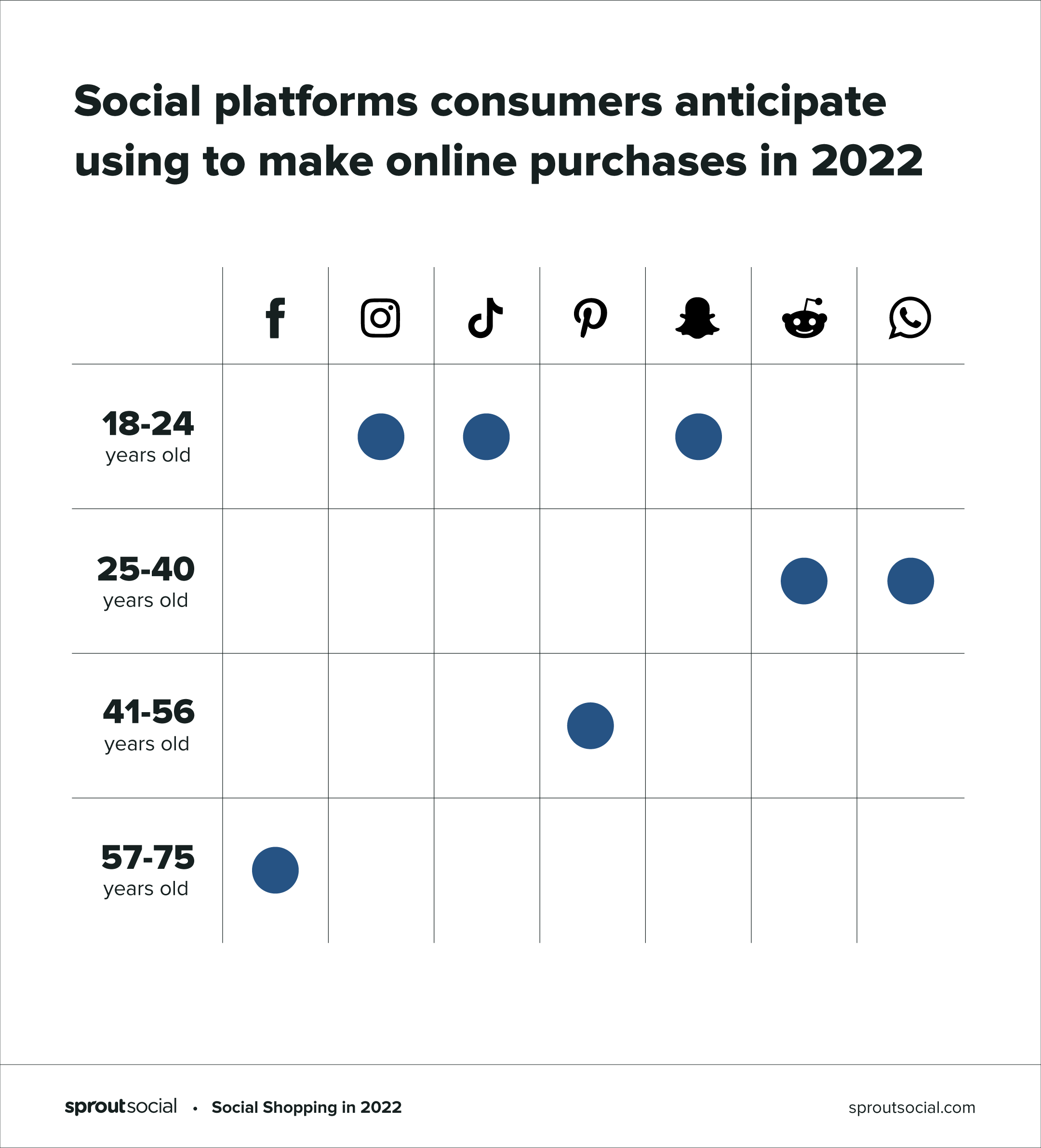The width and height of the screenshot is (1041, 1148).
Task: Click the Pinterest icon column header
Action: coord(592,265)
